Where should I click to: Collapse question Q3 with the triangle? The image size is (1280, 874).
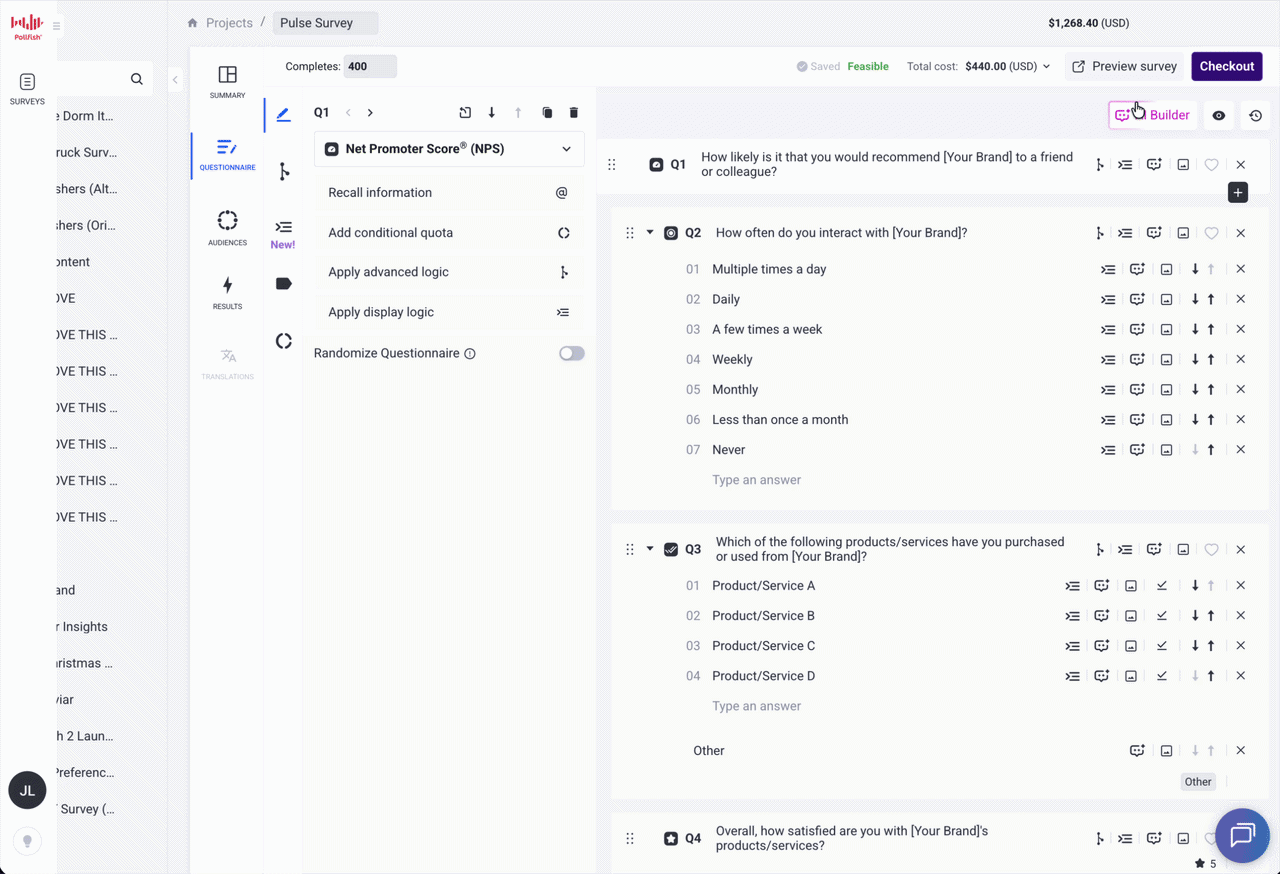[x=650, y=549]
